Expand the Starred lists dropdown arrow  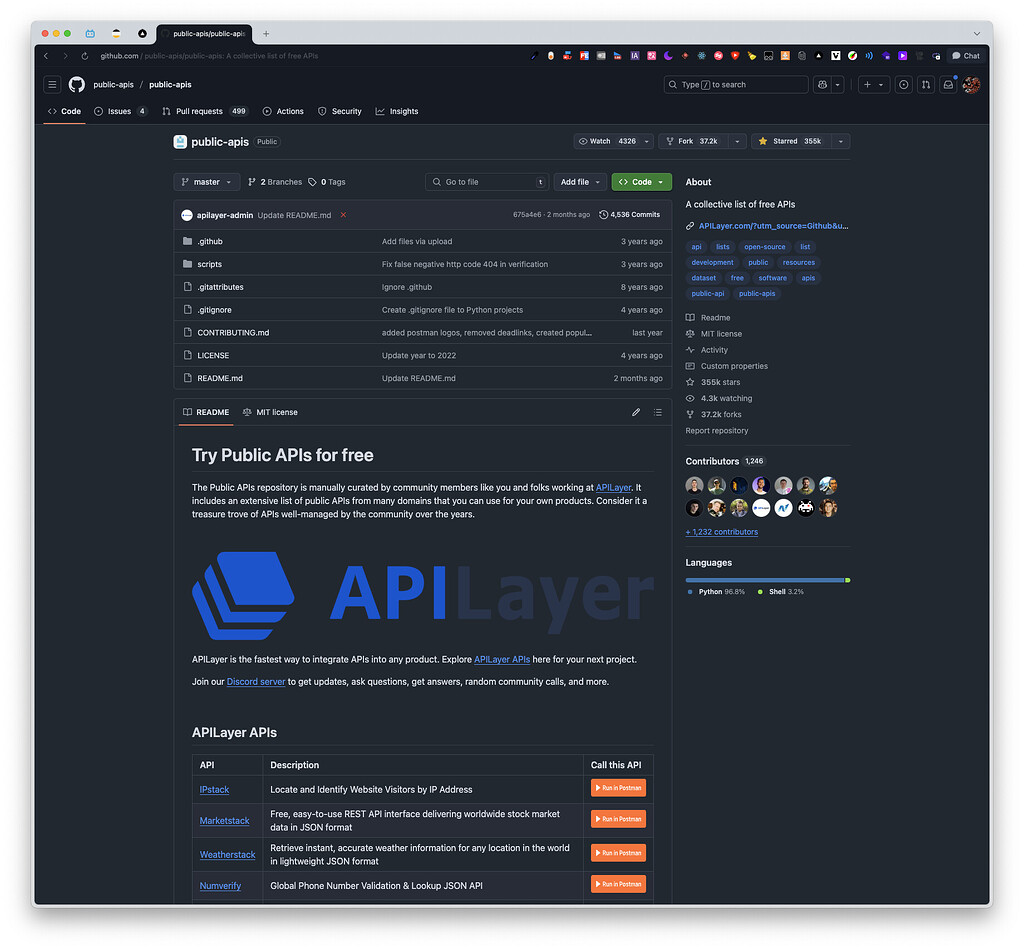(840, 141)
